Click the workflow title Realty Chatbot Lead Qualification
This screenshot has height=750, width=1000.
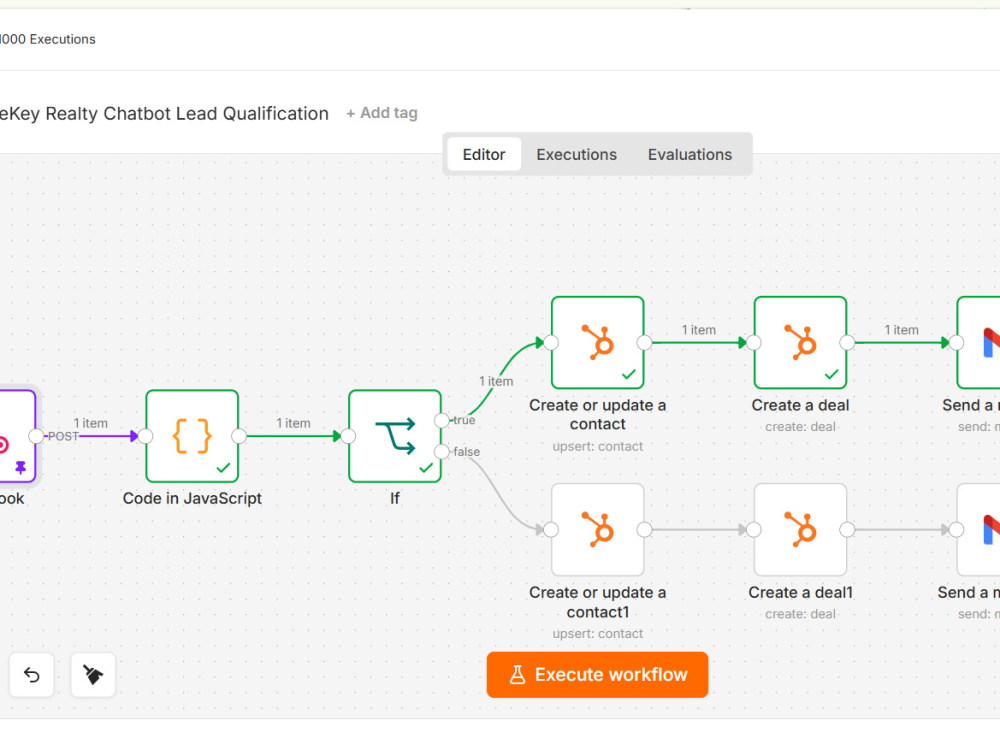coord(164,114)
